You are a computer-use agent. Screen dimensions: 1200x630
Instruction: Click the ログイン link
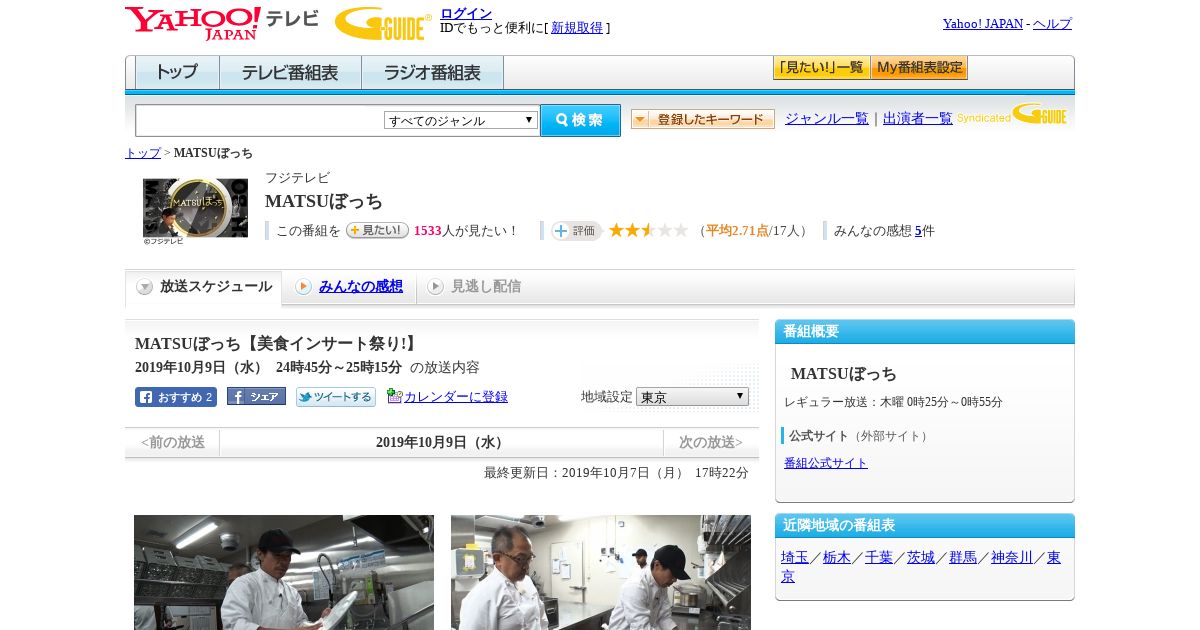click(466, 13)
